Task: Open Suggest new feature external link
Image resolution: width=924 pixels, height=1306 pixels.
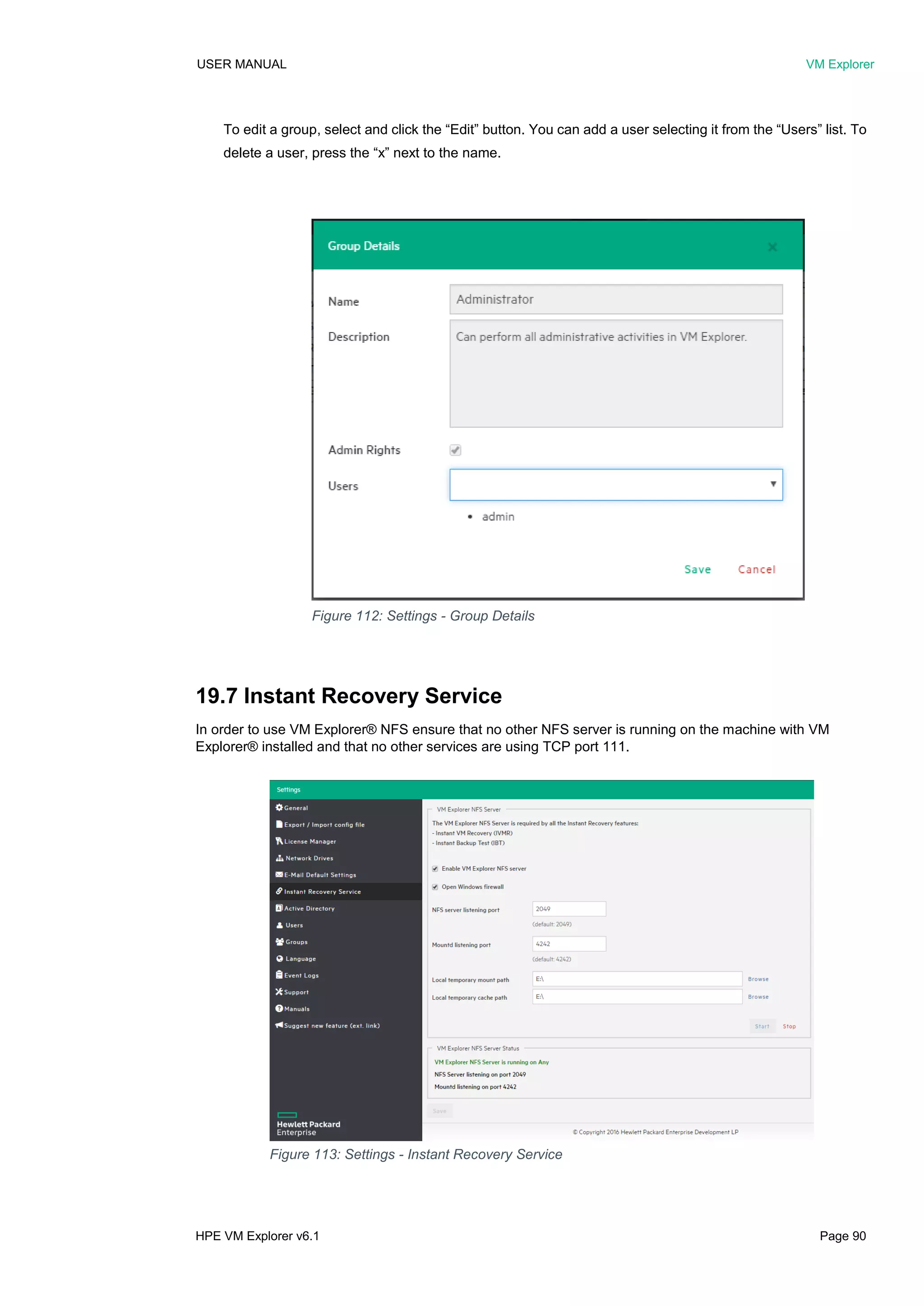Action: point(332,1025)
